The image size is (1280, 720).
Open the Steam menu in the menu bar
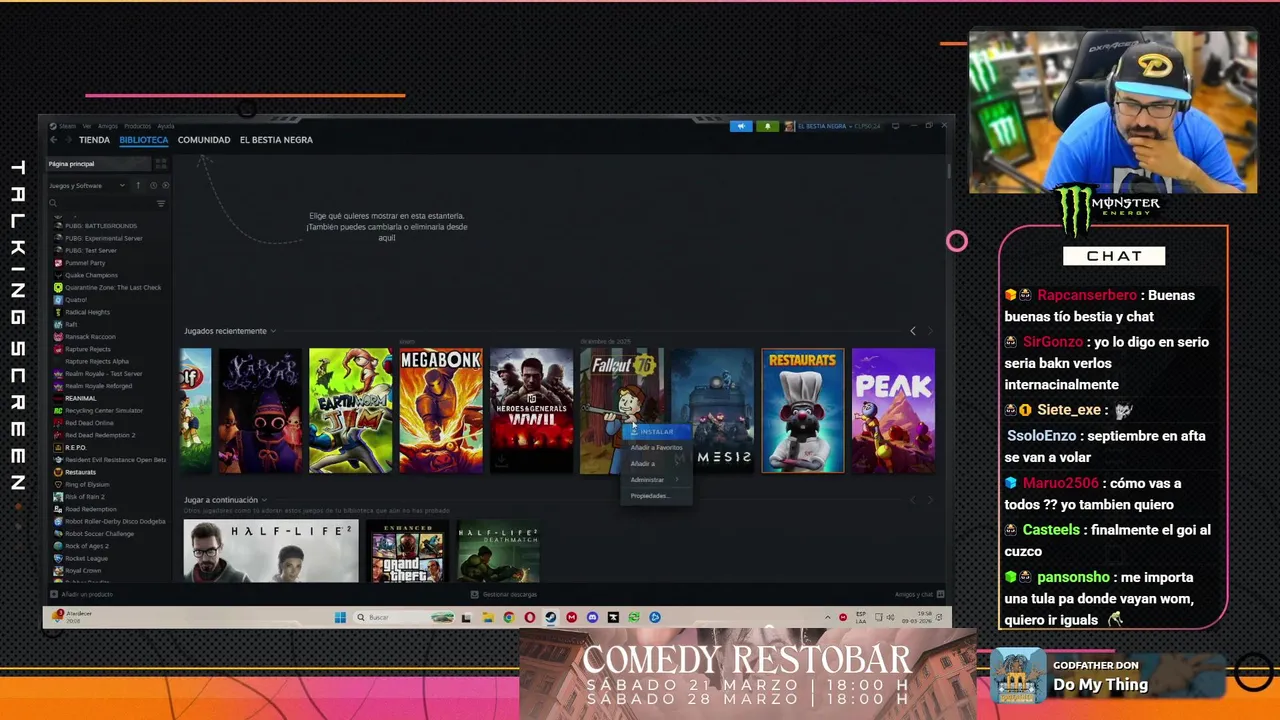pos(66,126)
